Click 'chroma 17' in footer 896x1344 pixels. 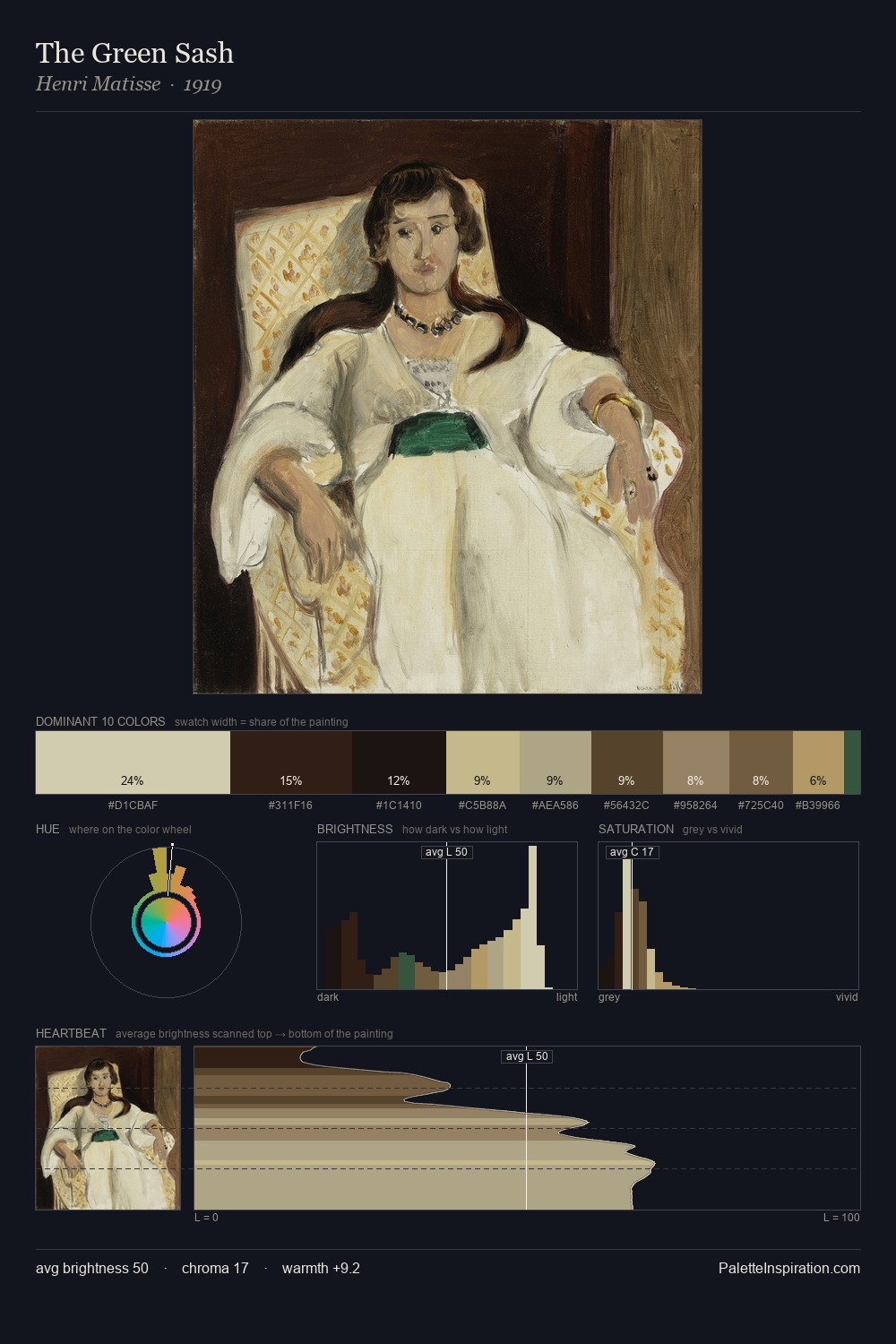215,1268
